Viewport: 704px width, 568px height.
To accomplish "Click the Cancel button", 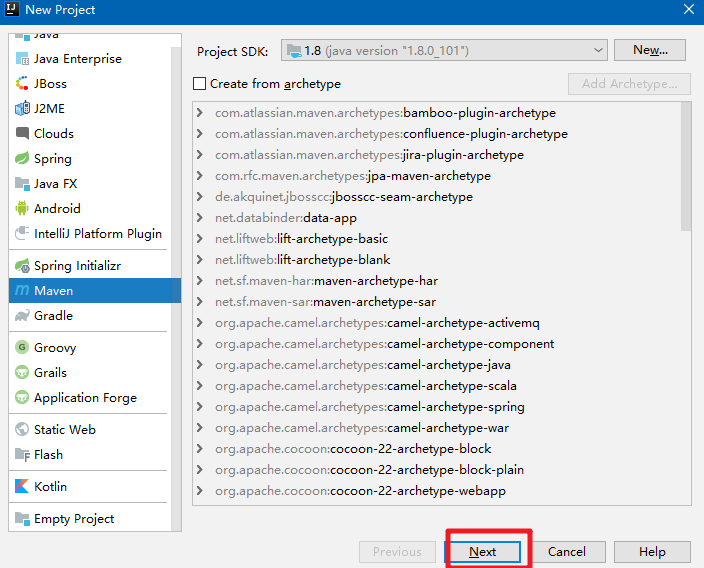I will tap(567, 552).
